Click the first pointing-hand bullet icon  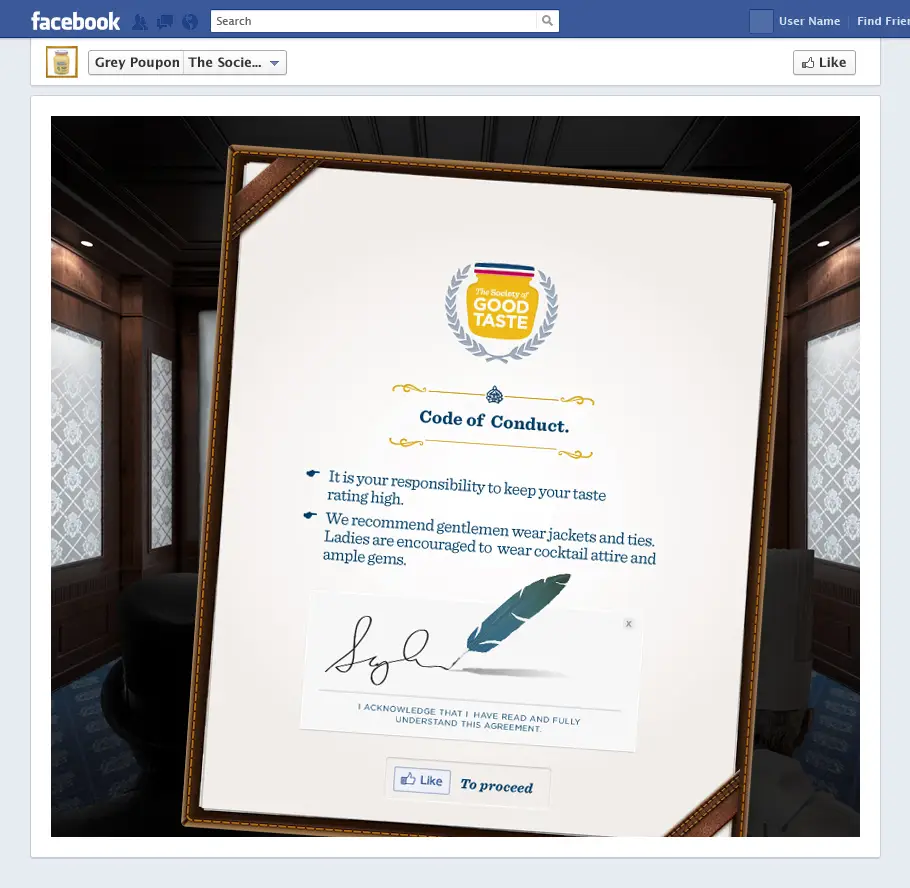tap(313, 473)
